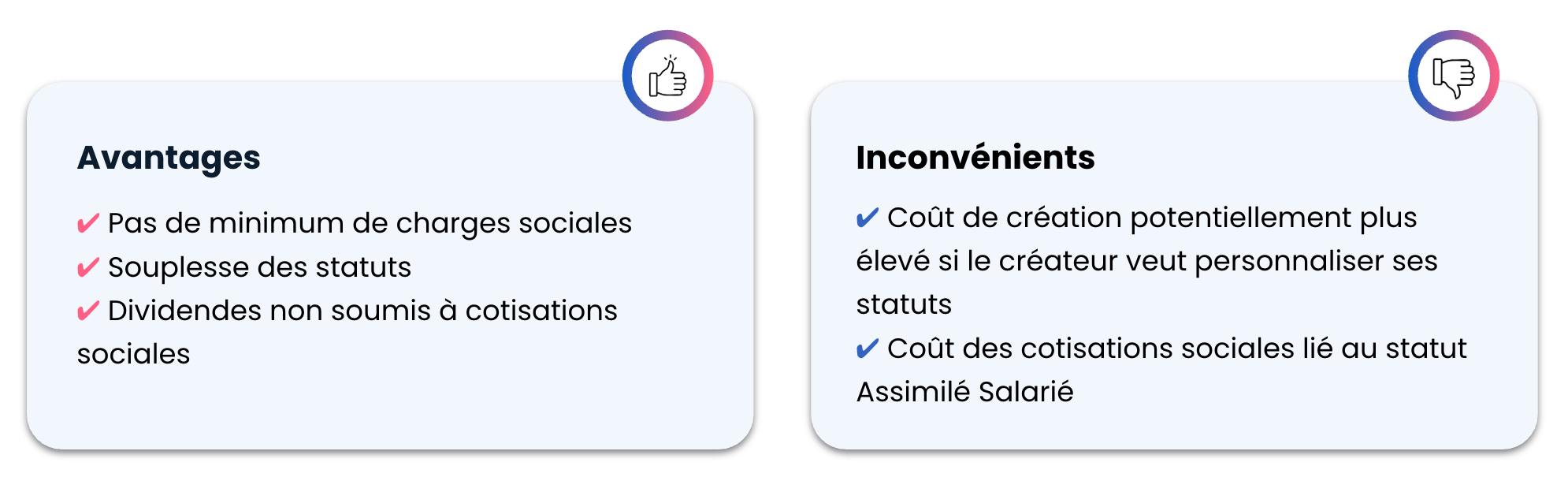Image resolution: width=1568 pixels, height=481 pixels.
Task: Click the thumbs-down icon above Inconvénients
Action: click(1453, 76)
